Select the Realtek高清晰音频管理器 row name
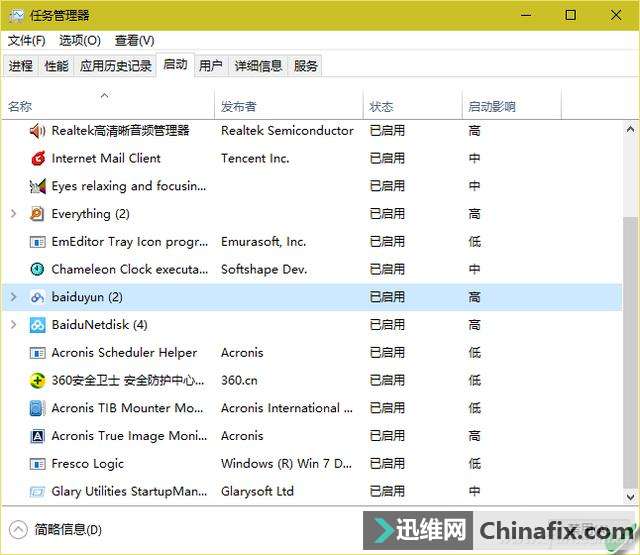This screenshot has width=640, height=555. pyautogui.click(x=120, y=131)
